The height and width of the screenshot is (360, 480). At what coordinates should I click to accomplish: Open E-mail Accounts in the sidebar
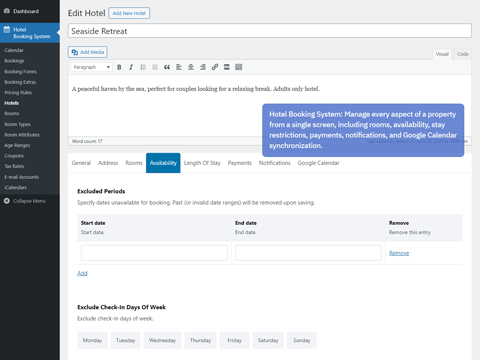pos(21,177)
